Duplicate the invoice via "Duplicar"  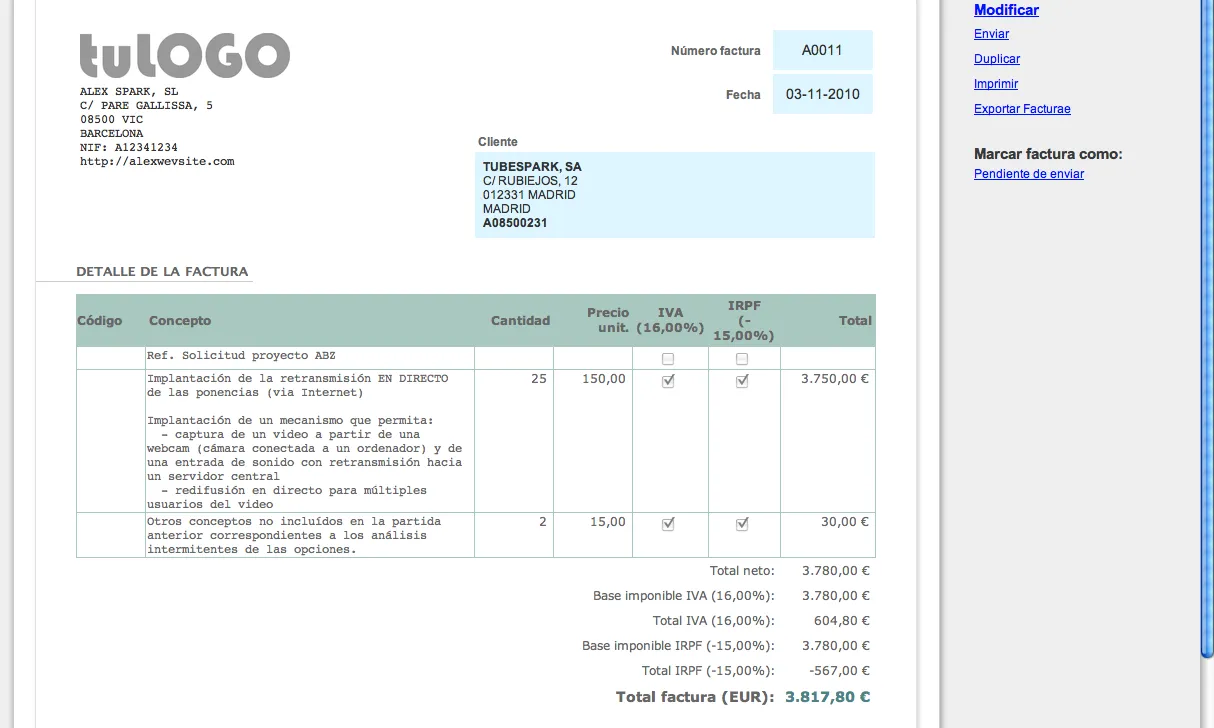(996, 59)
